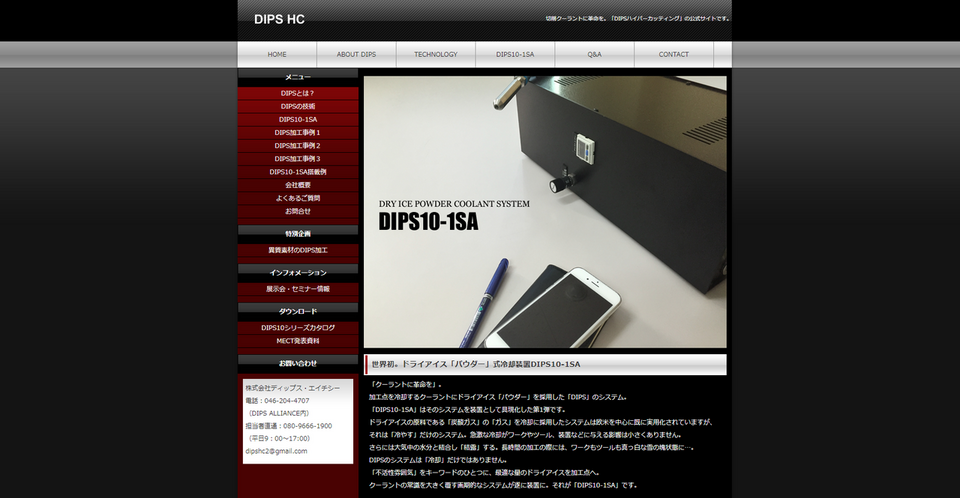
Task: Visit the Q&A page
Action: (594, 55)
